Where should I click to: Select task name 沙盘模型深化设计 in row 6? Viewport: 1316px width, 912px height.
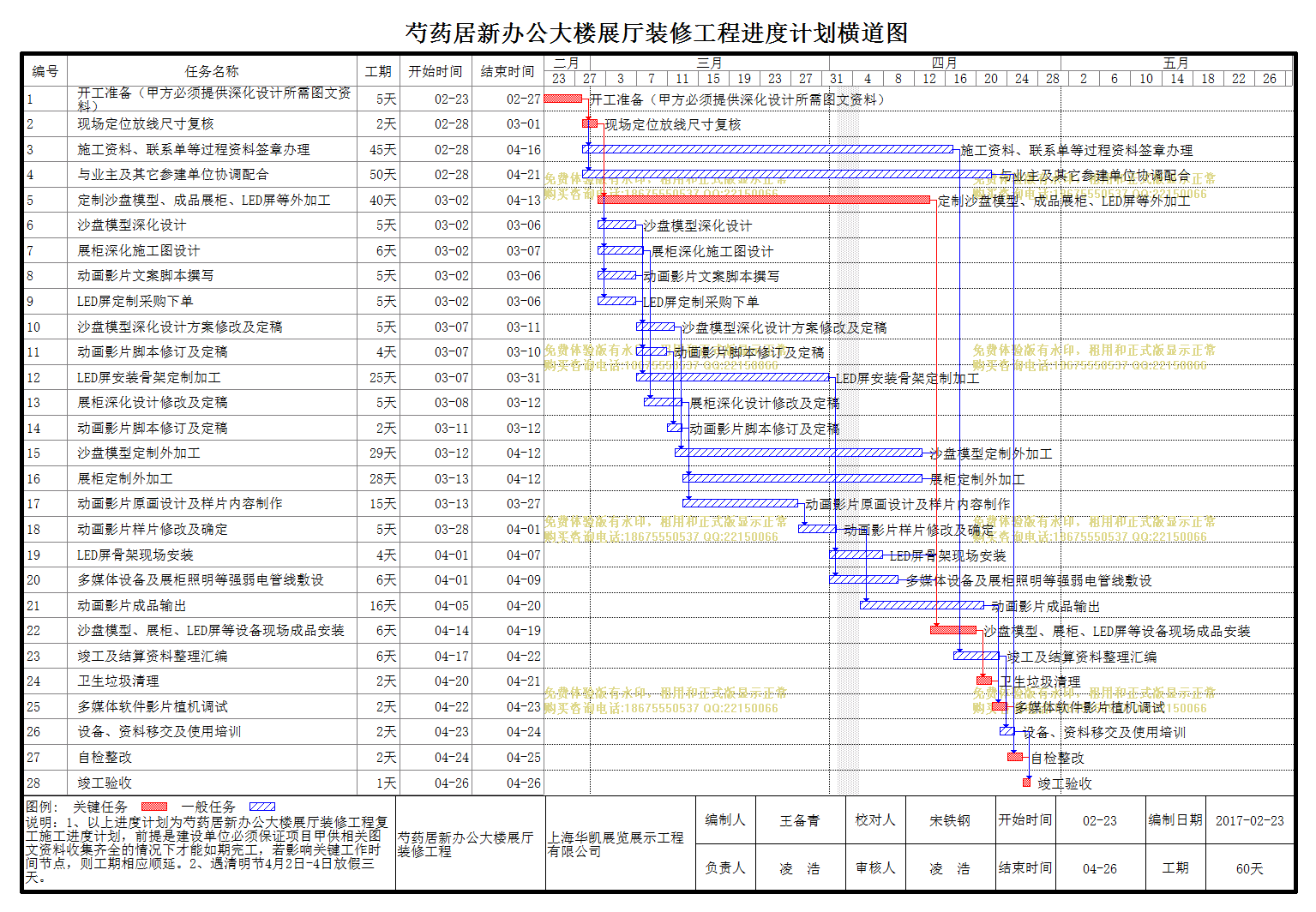click(131, 225)
